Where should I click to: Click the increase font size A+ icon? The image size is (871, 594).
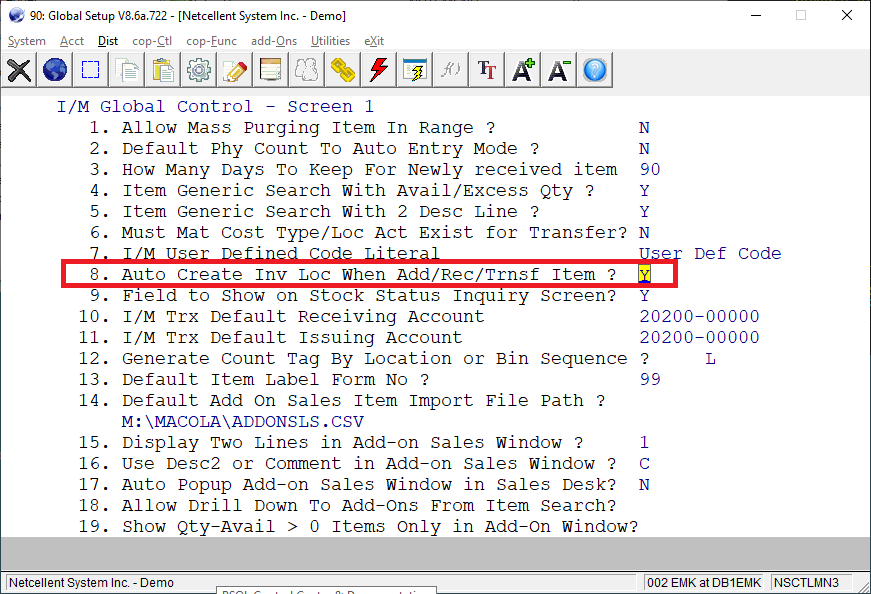[523, 70]
